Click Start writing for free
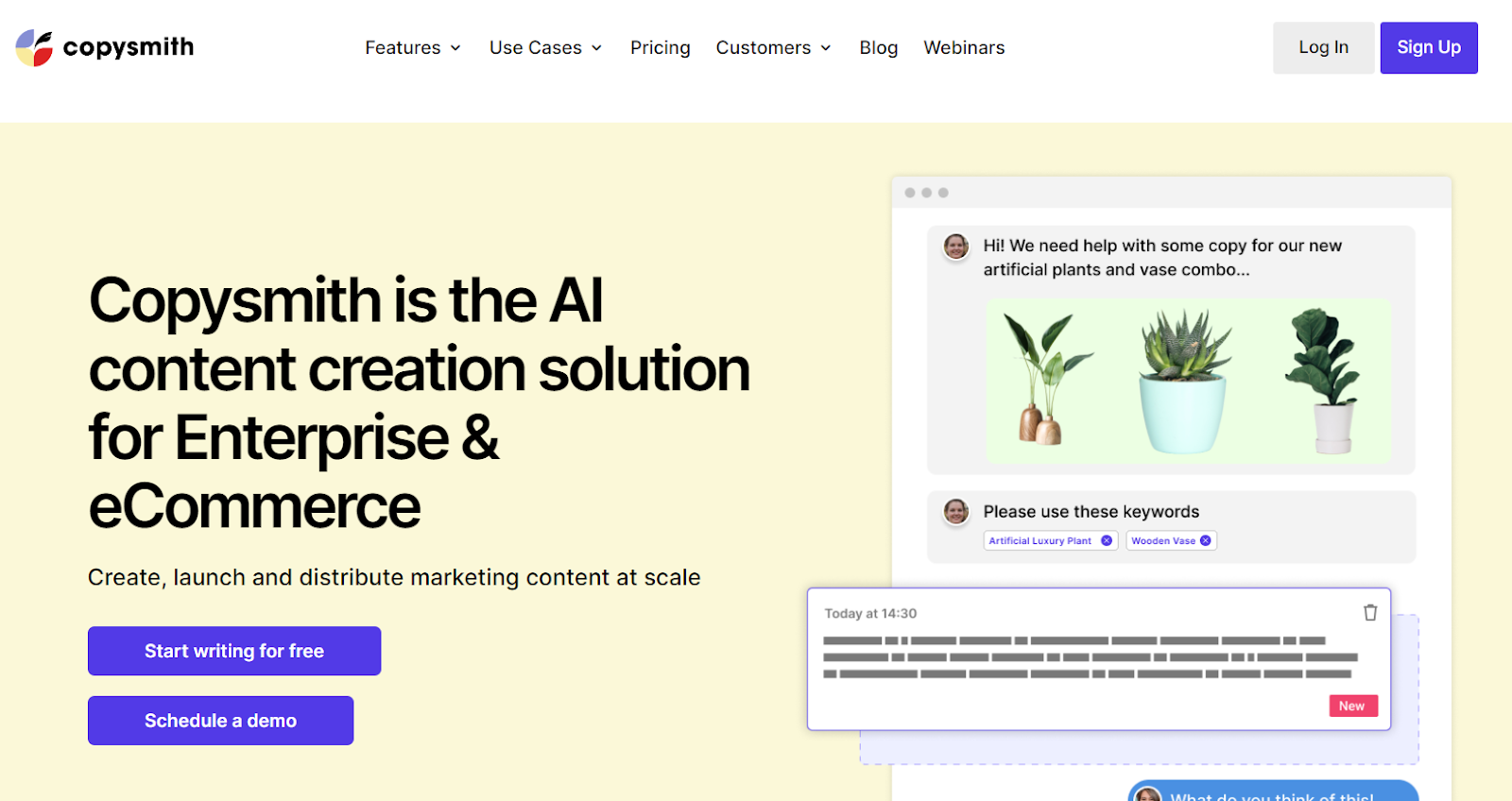The image size is (1512, 801). click(234, 651)
